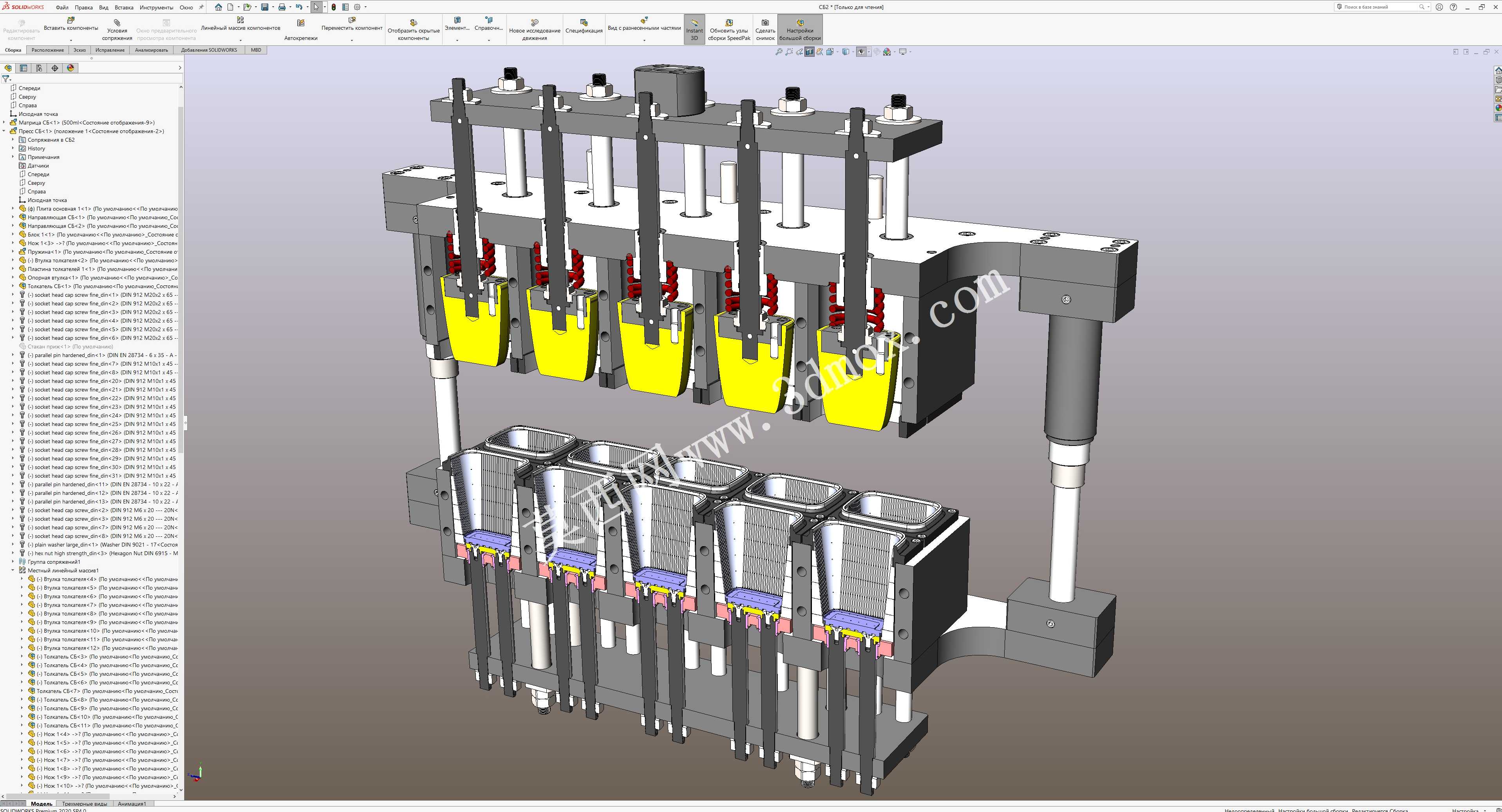This screenshot has height=812, width=1502.
Task: Open Добавления SOLIDWORKS tab
Action: [x=209, y=50]
